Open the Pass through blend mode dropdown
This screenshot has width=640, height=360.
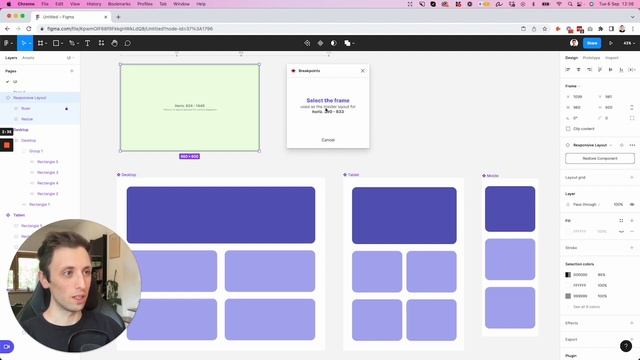pos(587,204)
